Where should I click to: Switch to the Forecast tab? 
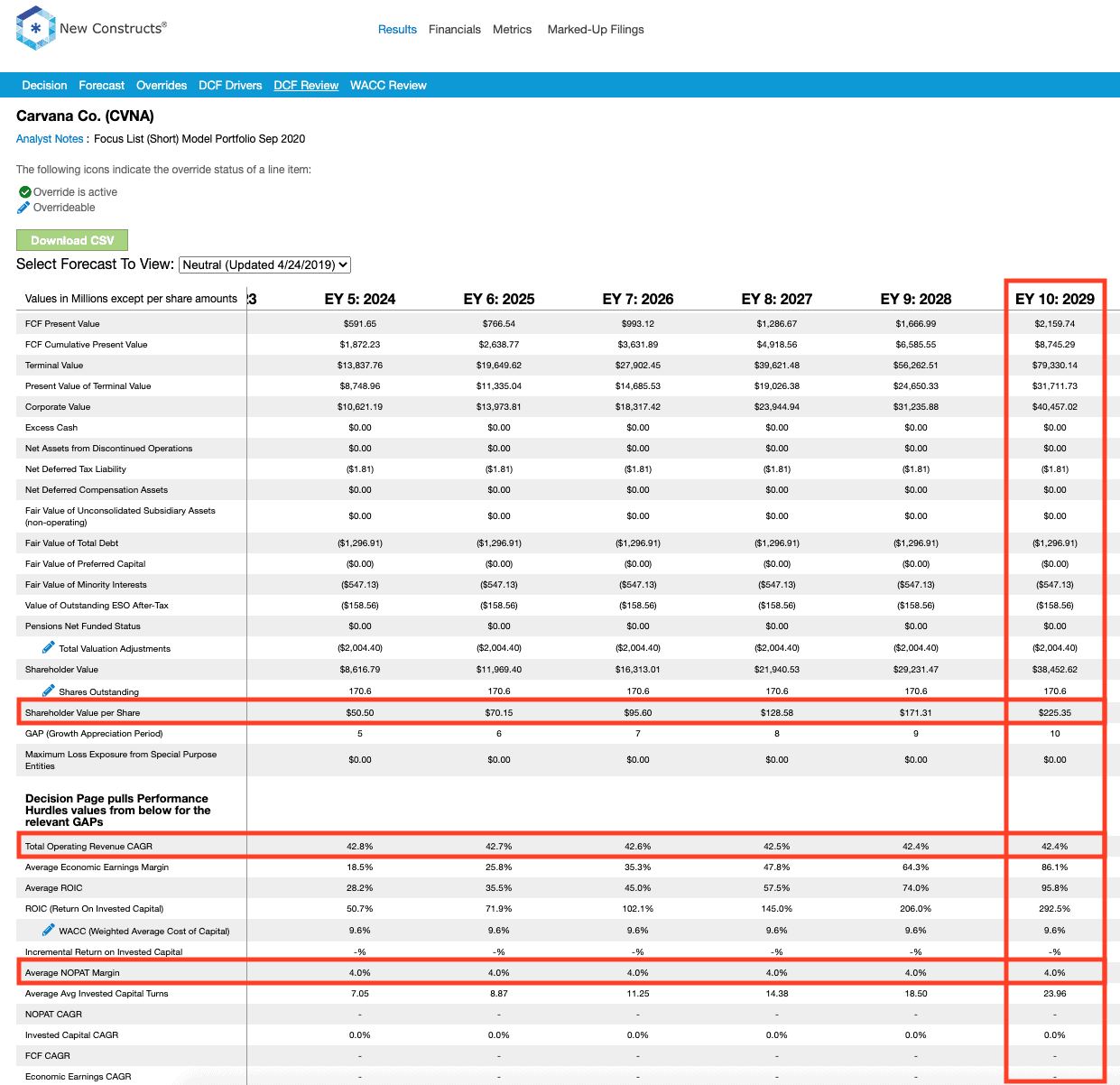coord(101,86)
